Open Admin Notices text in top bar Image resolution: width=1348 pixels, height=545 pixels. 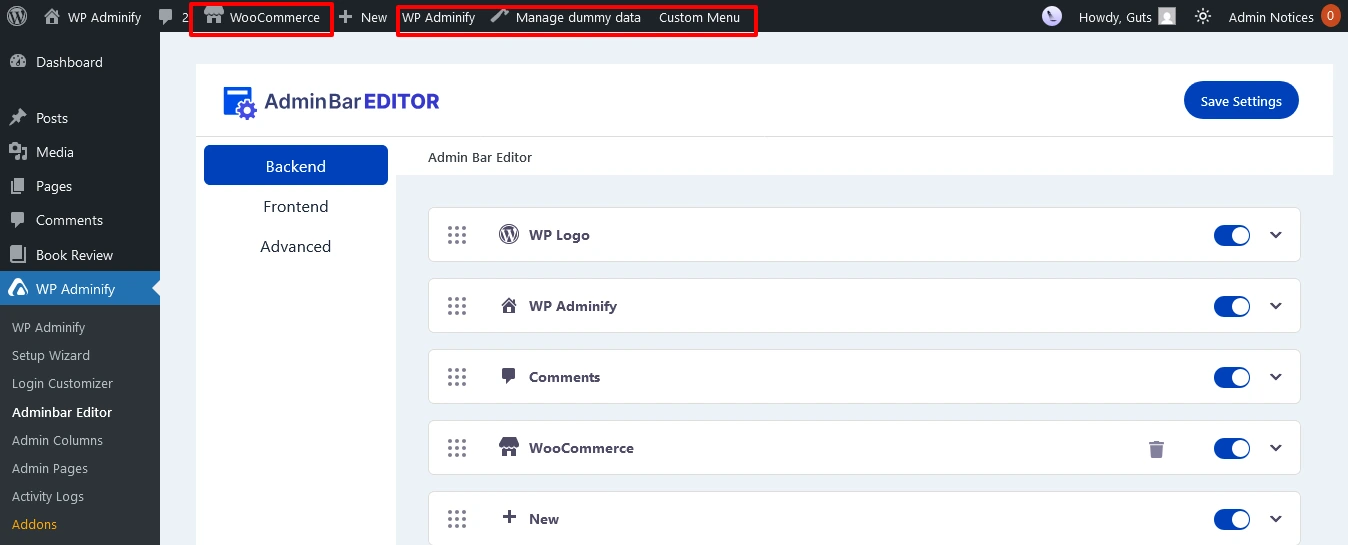[x=1271, y=17]
